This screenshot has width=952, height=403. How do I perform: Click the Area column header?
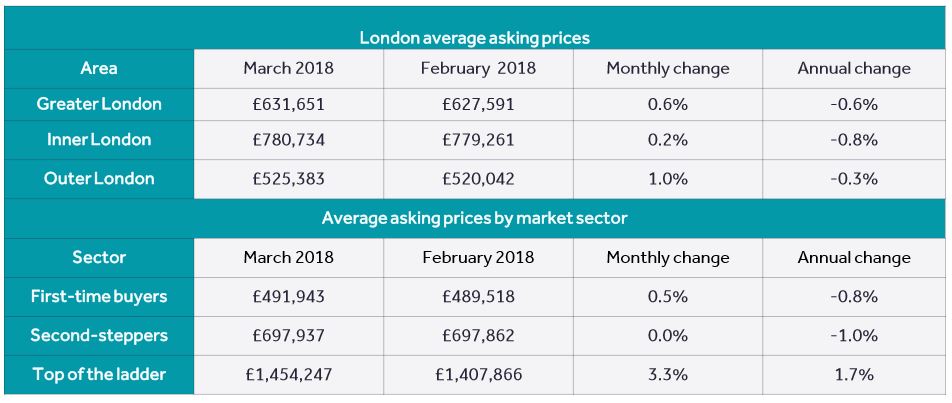(99, 68)
